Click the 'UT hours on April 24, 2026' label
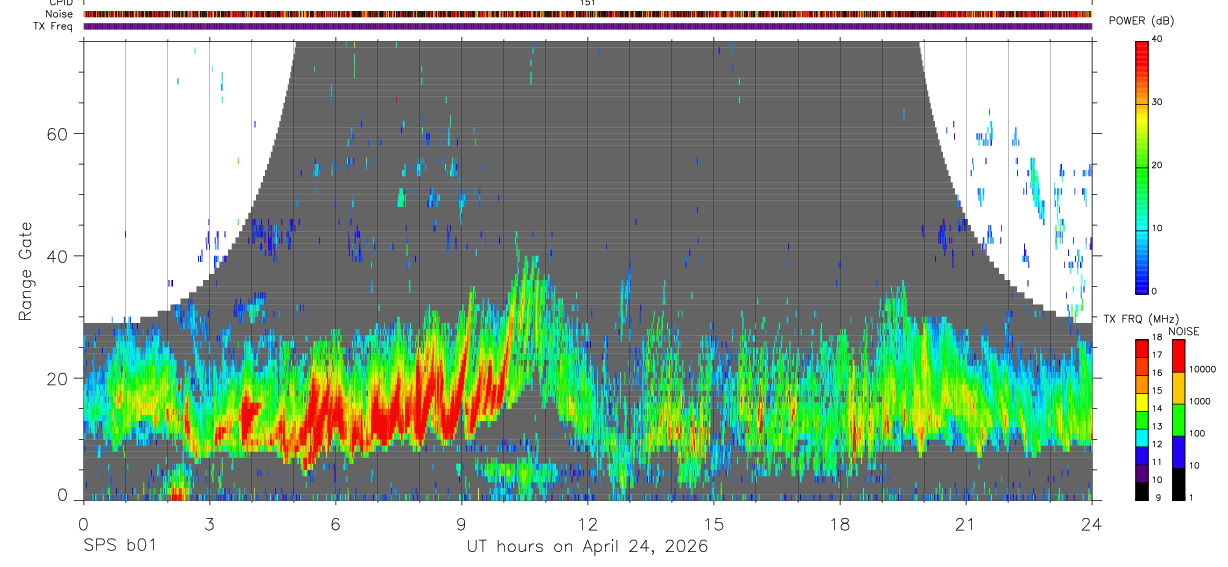This screenshot has width=1228, height=567. coord(587,547)
